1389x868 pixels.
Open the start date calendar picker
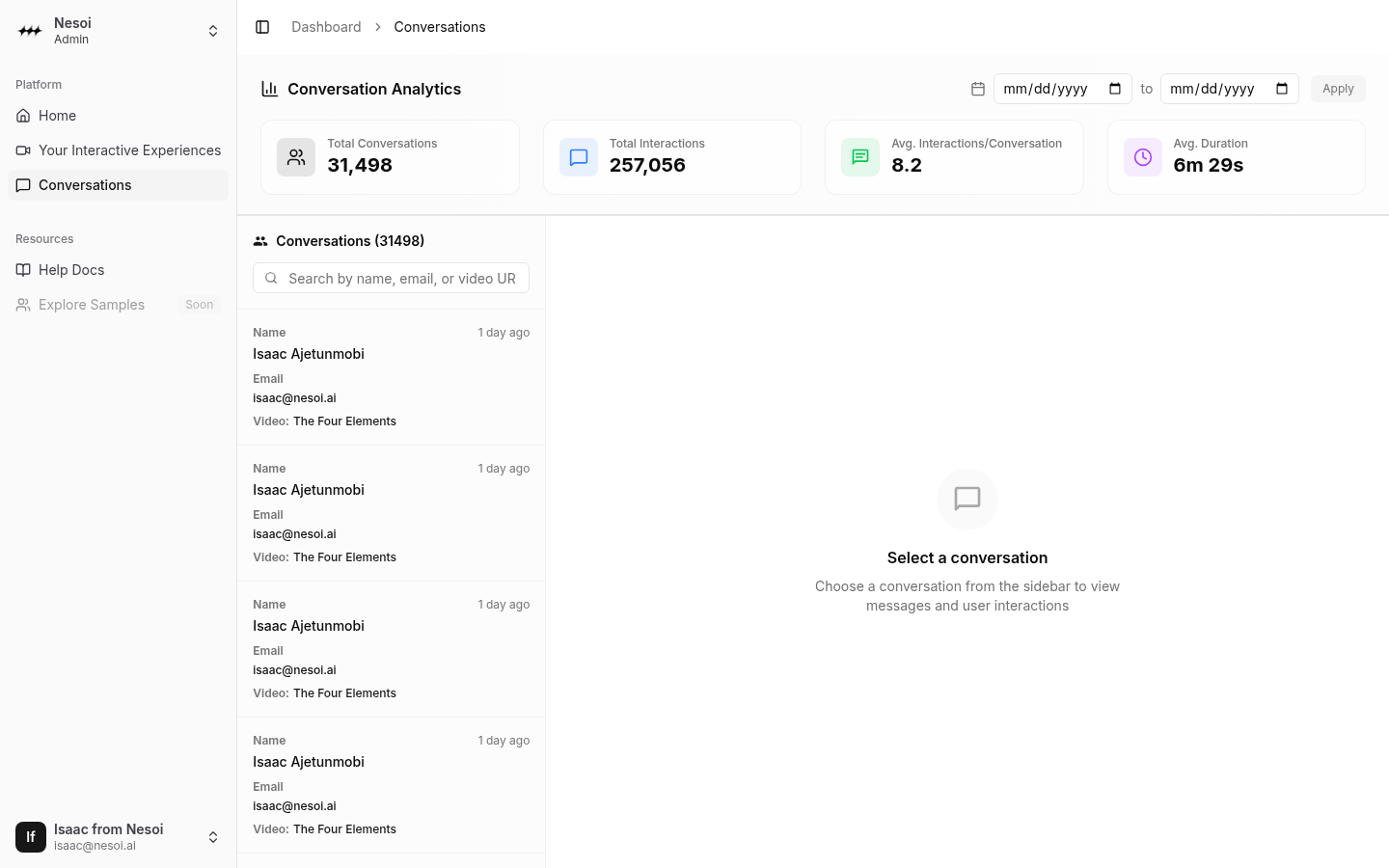(x=1115, y=89)
